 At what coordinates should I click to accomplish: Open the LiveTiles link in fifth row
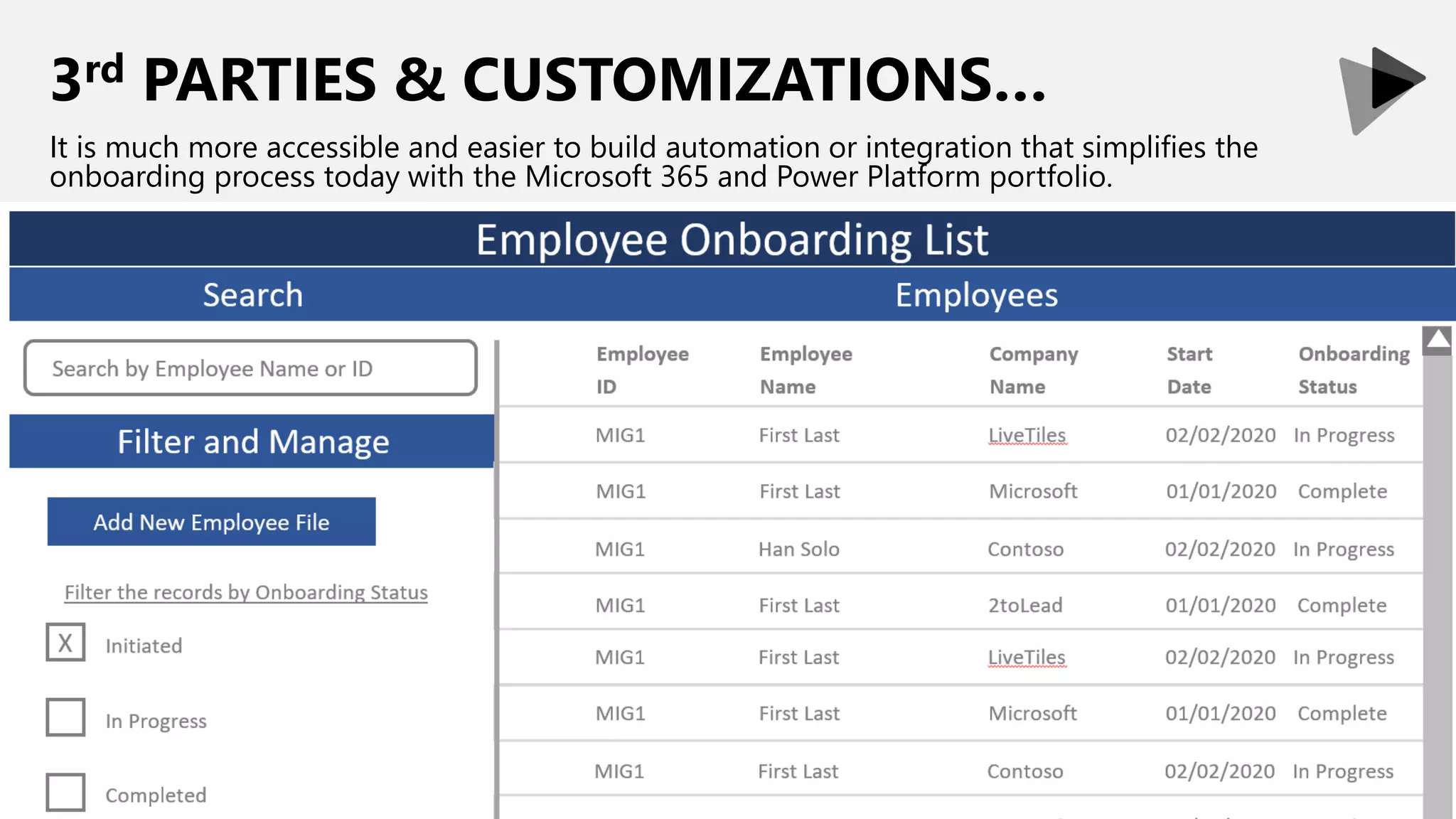click(1027, 658)
